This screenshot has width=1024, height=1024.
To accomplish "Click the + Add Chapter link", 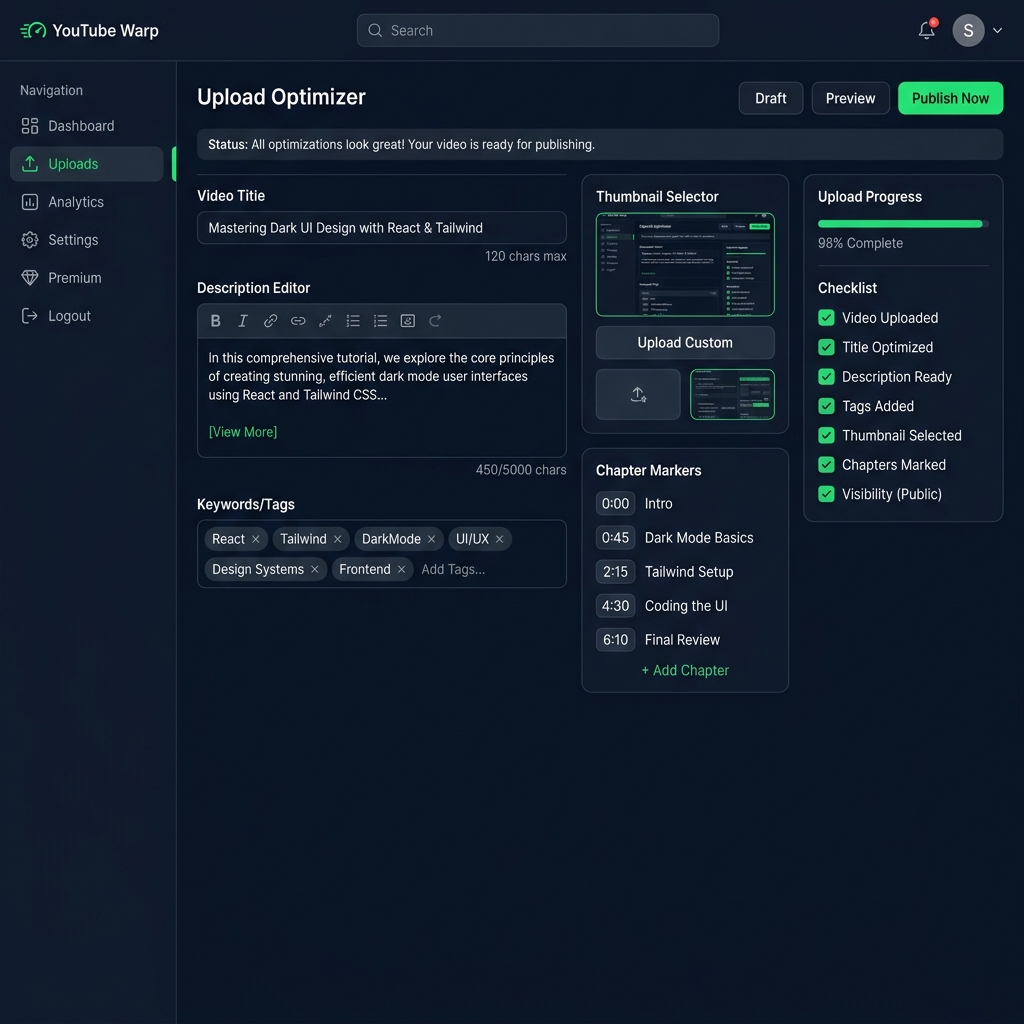I will point(685,671).
